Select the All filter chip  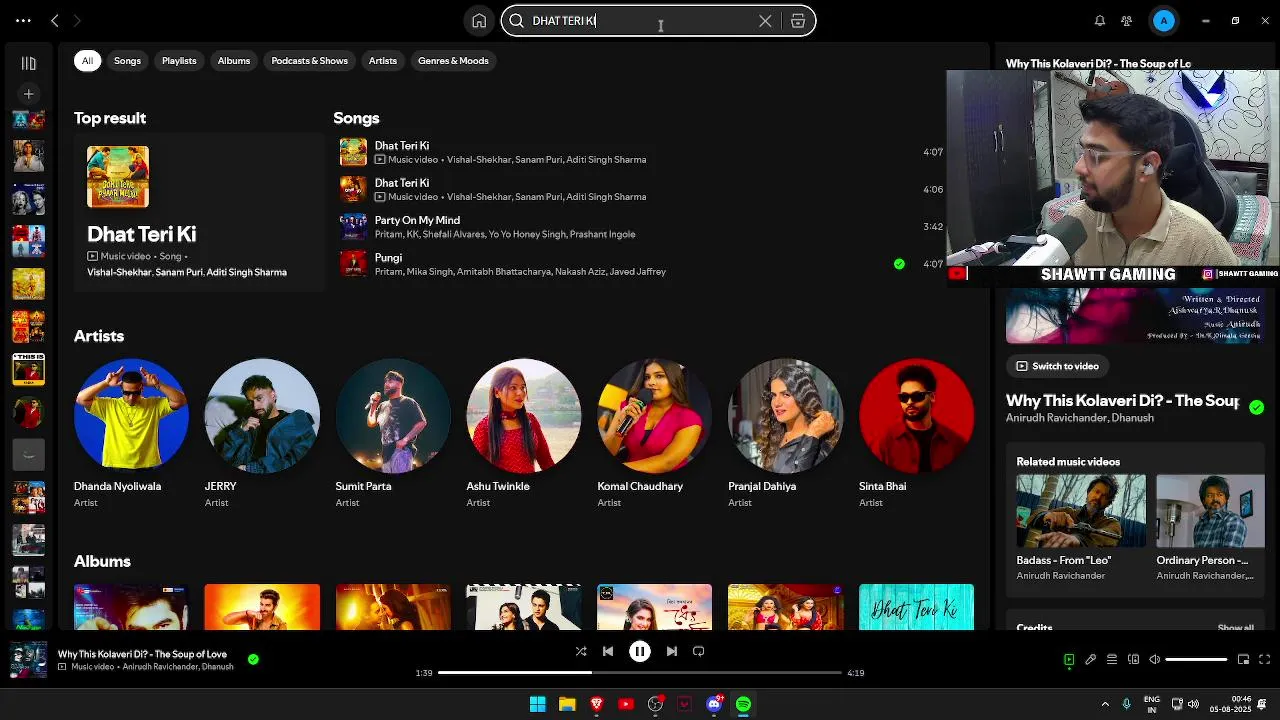click(87, 61)
